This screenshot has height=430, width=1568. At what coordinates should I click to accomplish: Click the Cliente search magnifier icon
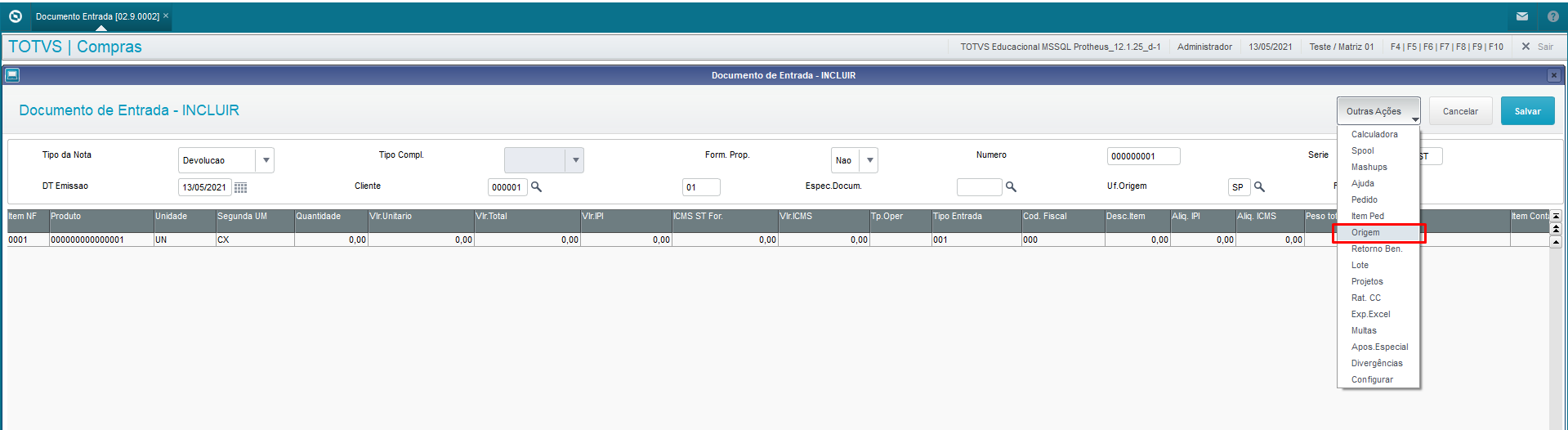coord(537,187)
